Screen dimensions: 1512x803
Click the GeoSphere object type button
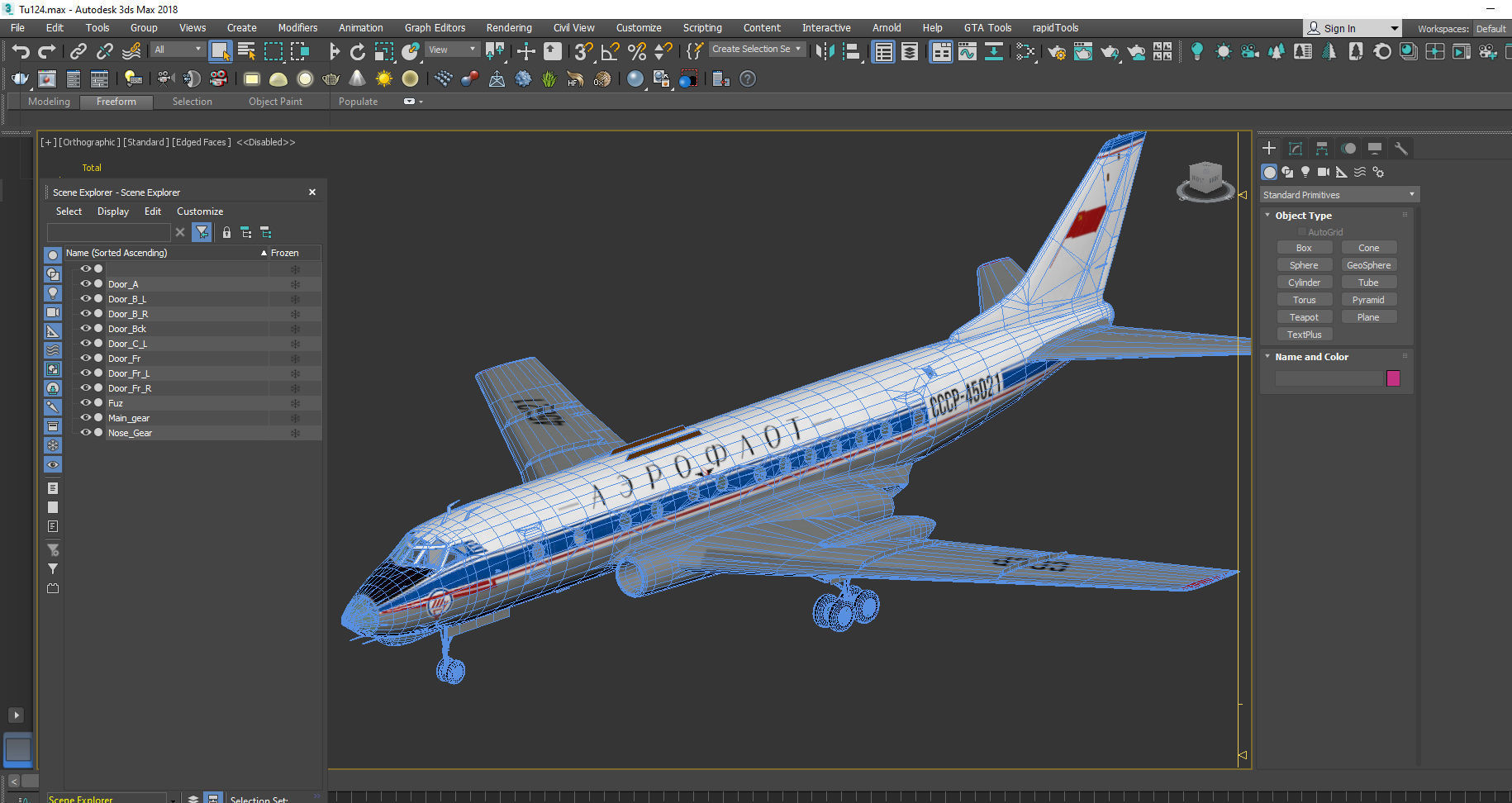tap(1368, 265)
